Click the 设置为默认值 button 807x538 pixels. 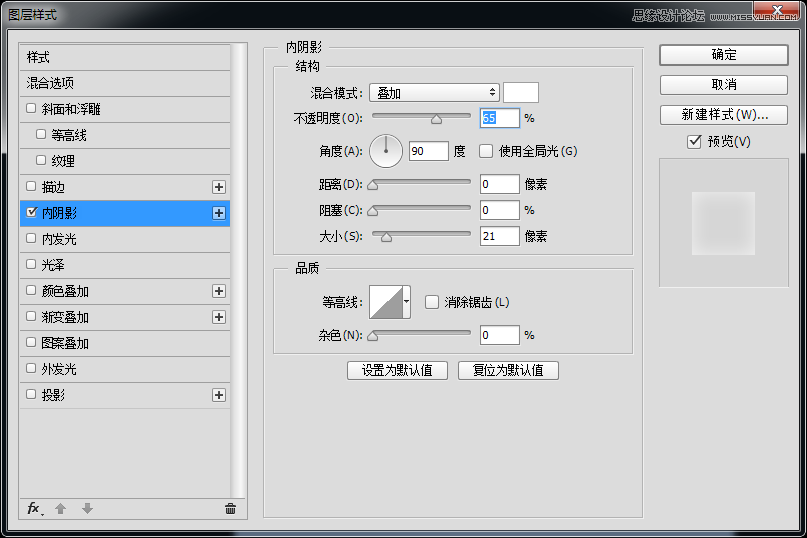[x=397, y=371]
